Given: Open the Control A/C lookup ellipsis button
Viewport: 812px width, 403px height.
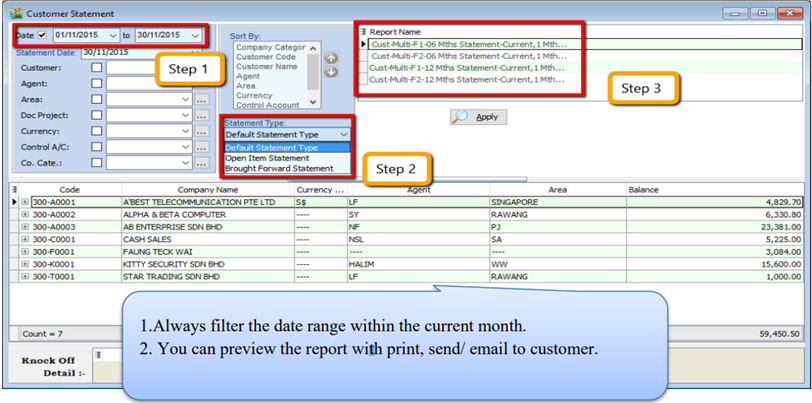Looking at the screenshot, I should (x=200, y=148).
